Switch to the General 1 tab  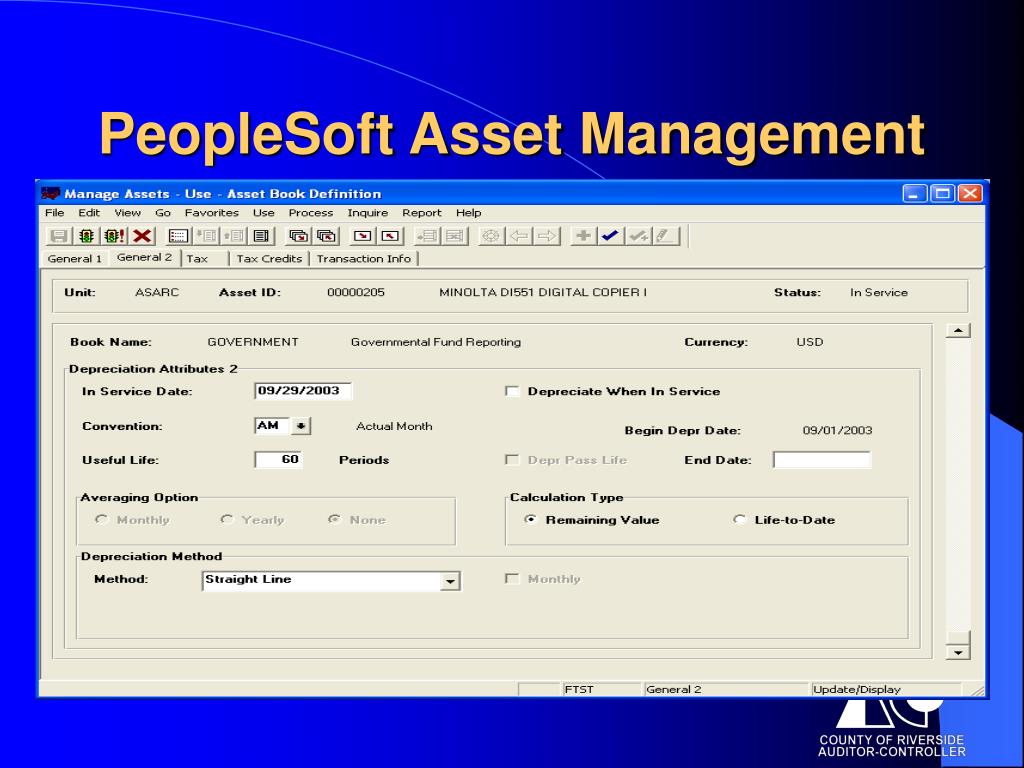pyautogui.click(x=74, y=259)
